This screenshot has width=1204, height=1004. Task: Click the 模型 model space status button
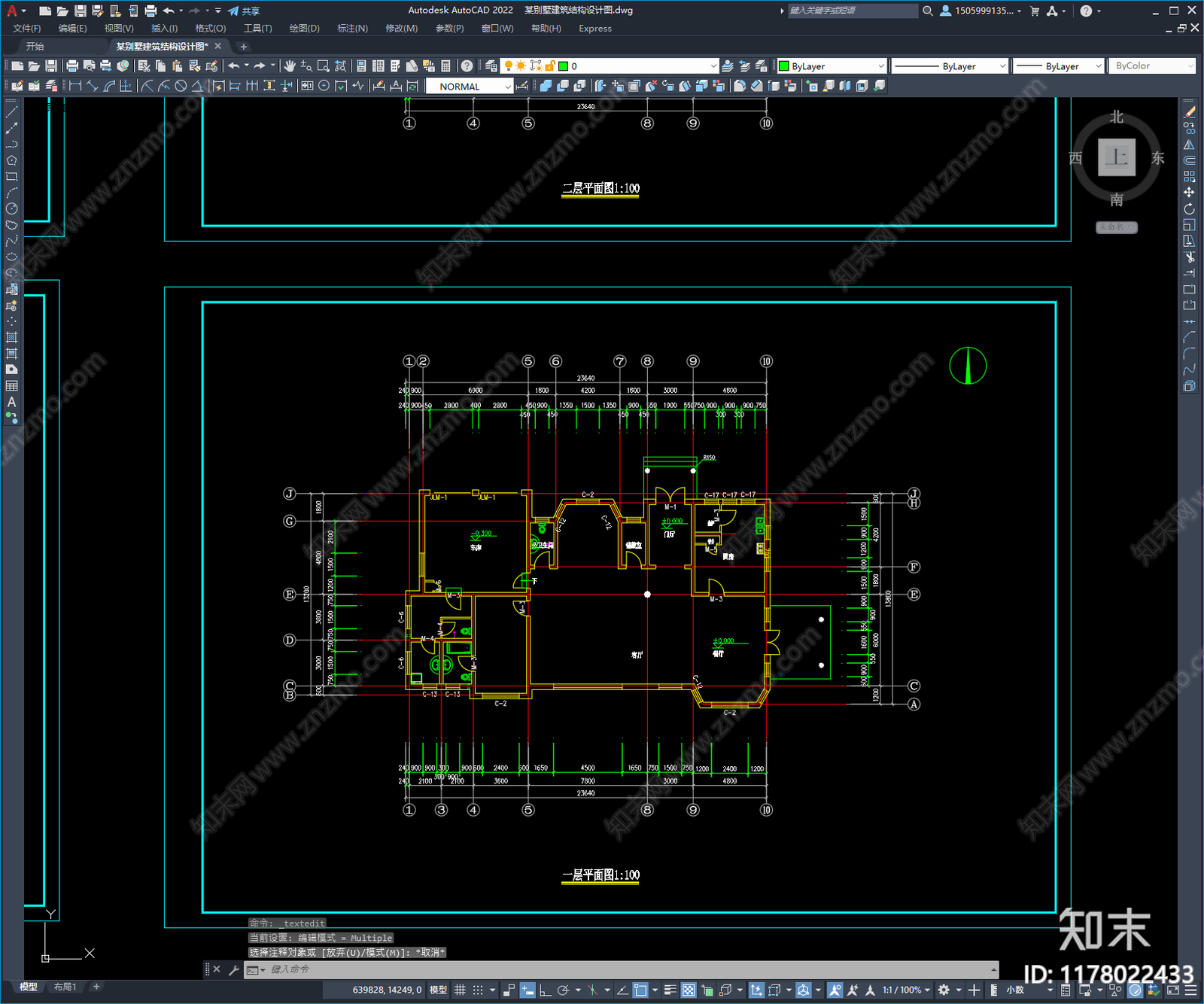[x=438, y=990]
